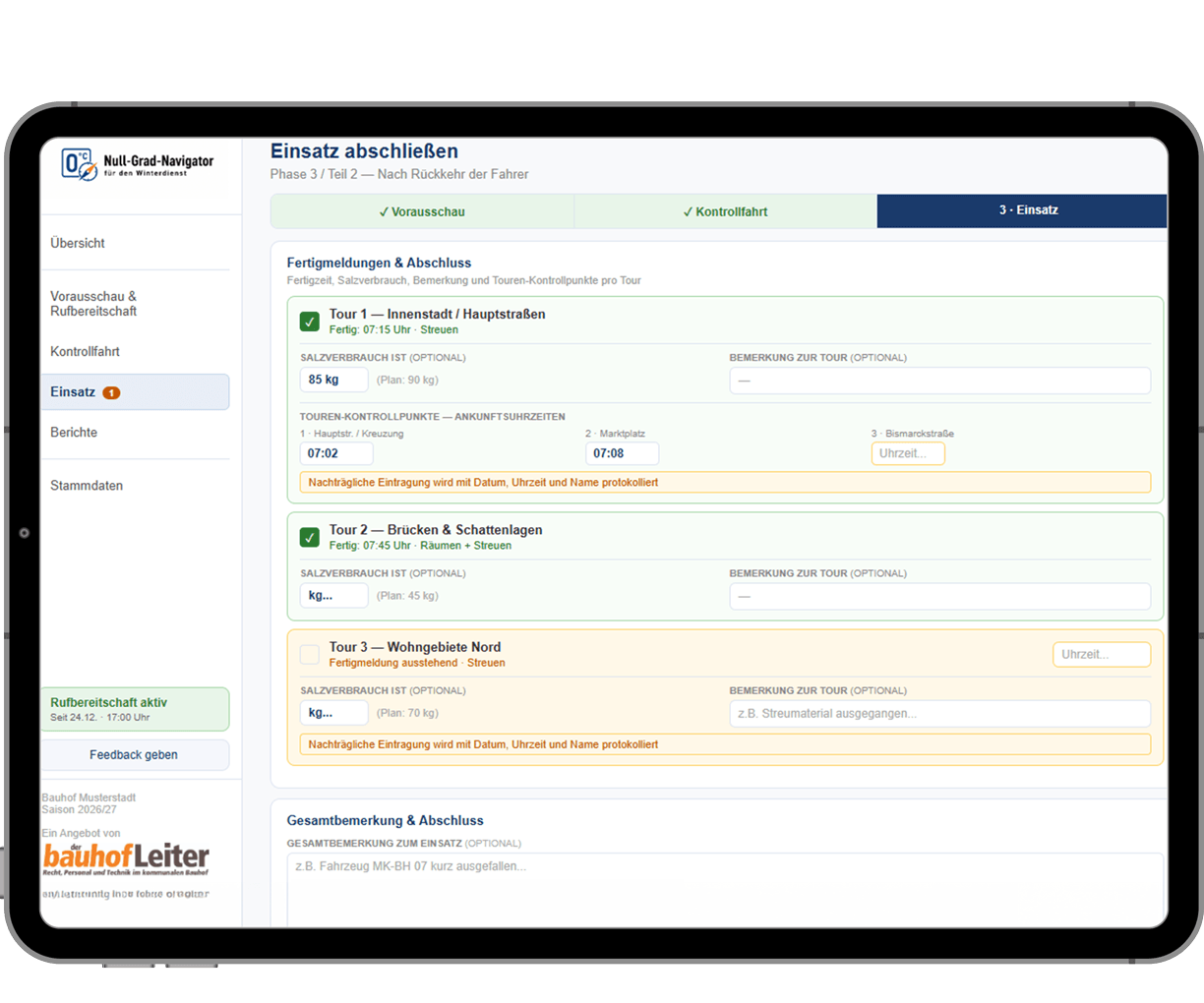Click Tour 1 Bemerkung zur Tour field
Screen dimensions: 1204x1003
coord(939,381)
